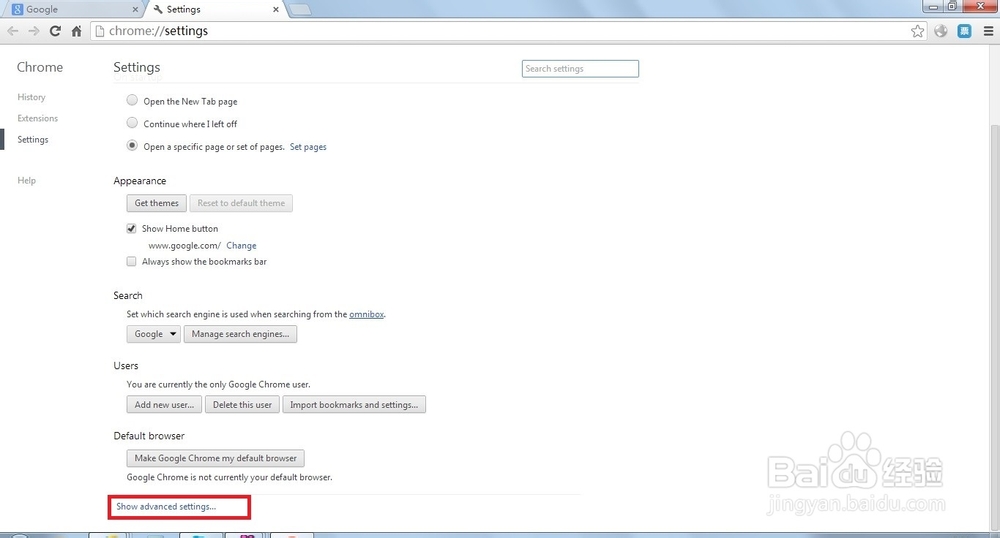Image resolution: width=1000 pixels, height=538 pixels.
Task: Click the Get themes button
Action: (x=156, y=203)
